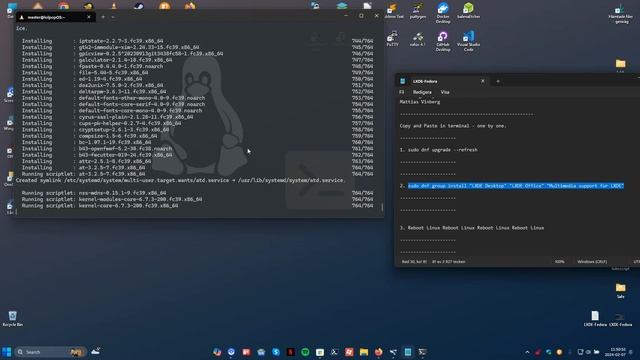This screenshot has width=640, height=360.
Task: Launch Docker Desktop from the desktop
Action: tap(443, 12)
